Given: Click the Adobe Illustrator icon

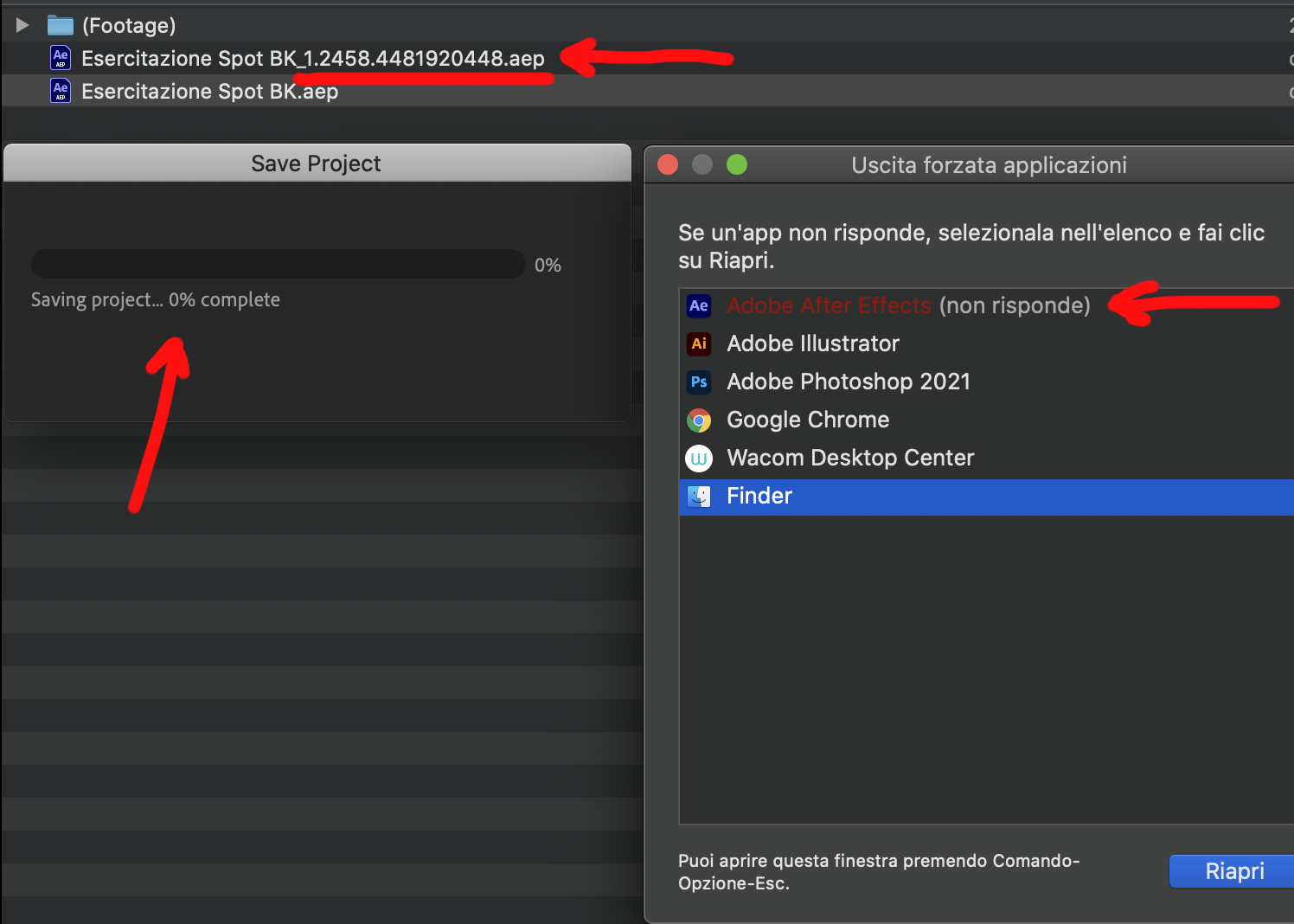Looking at the screenshot, I should [698, 343].
